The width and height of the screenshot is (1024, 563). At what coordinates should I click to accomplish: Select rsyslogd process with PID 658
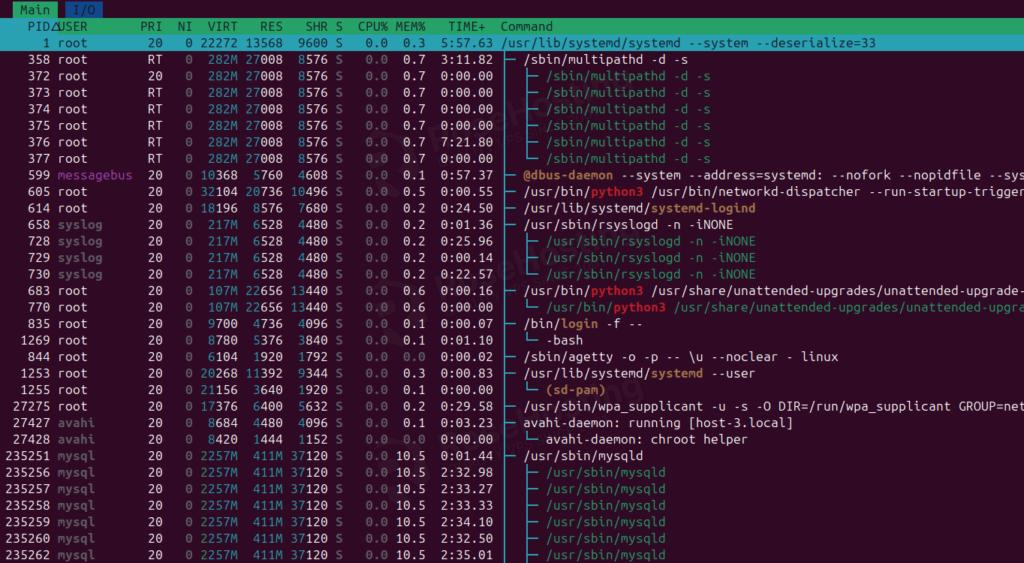click(512, 225)
